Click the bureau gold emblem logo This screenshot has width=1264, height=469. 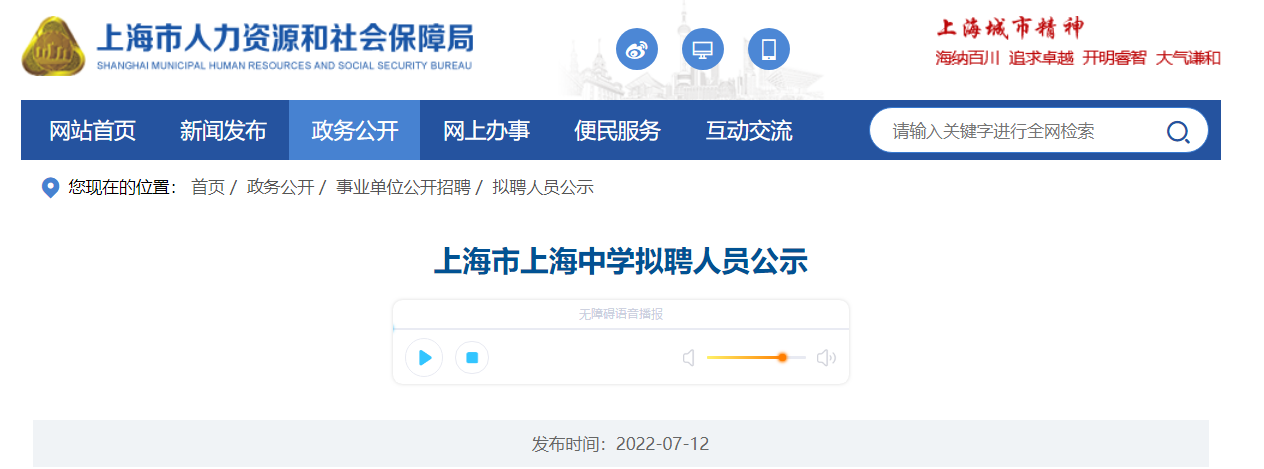point(55,48)
